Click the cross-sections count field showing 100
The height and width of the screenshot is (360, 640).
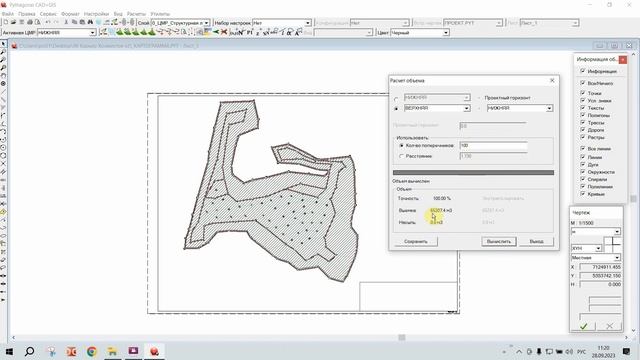(x=493, y=146)
